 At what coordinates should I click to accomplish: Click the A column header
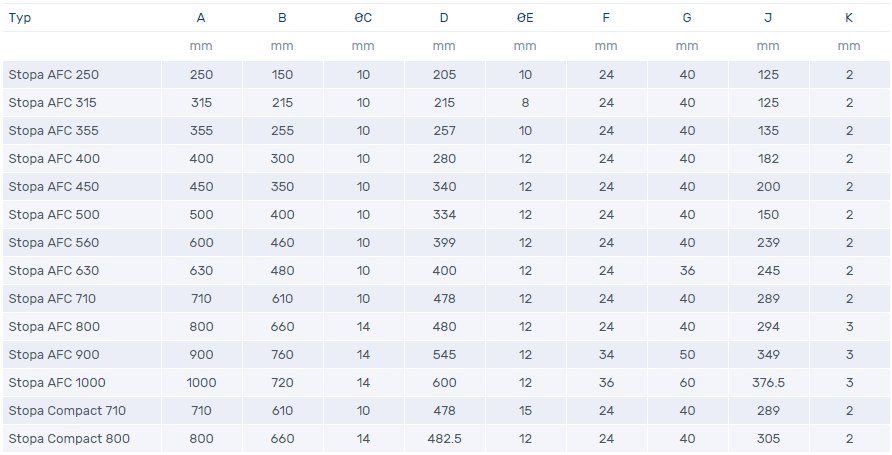tap(201, 17)
